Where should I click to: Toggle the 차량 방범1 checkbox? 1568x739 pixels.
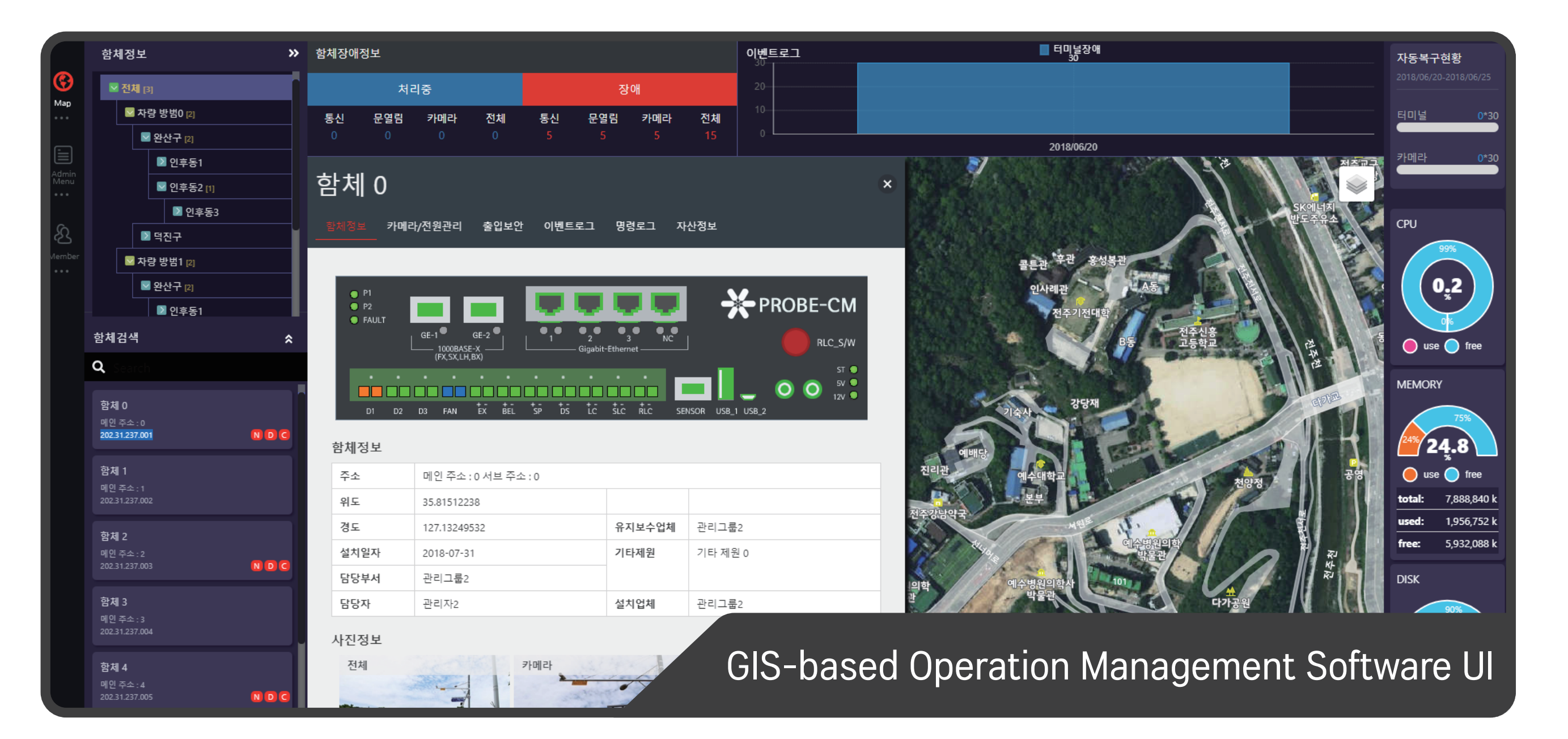[130, 261]
